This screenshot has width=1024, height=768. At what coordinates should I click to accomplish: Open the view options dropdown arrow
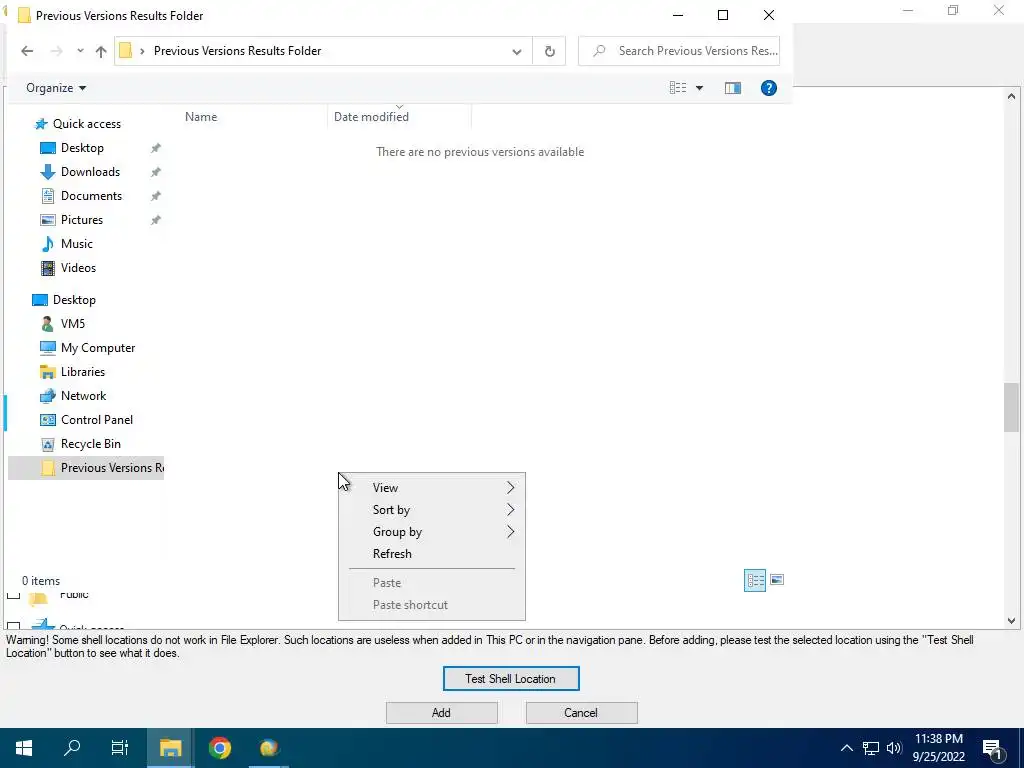(699, 88)
